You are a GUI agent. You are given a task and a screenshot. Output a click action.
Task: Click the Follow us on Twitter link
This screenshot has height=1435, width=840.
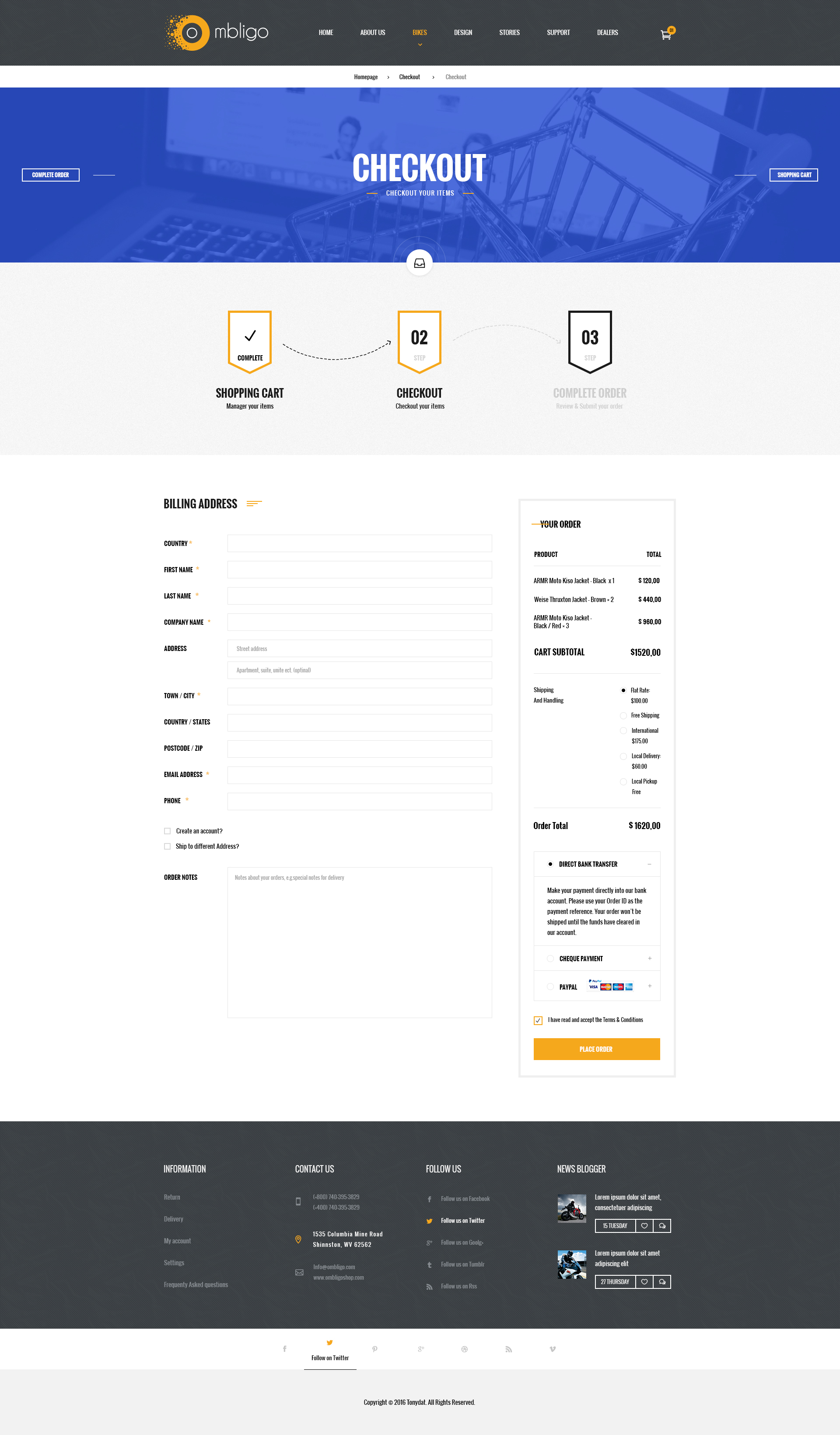(462, 1220)
